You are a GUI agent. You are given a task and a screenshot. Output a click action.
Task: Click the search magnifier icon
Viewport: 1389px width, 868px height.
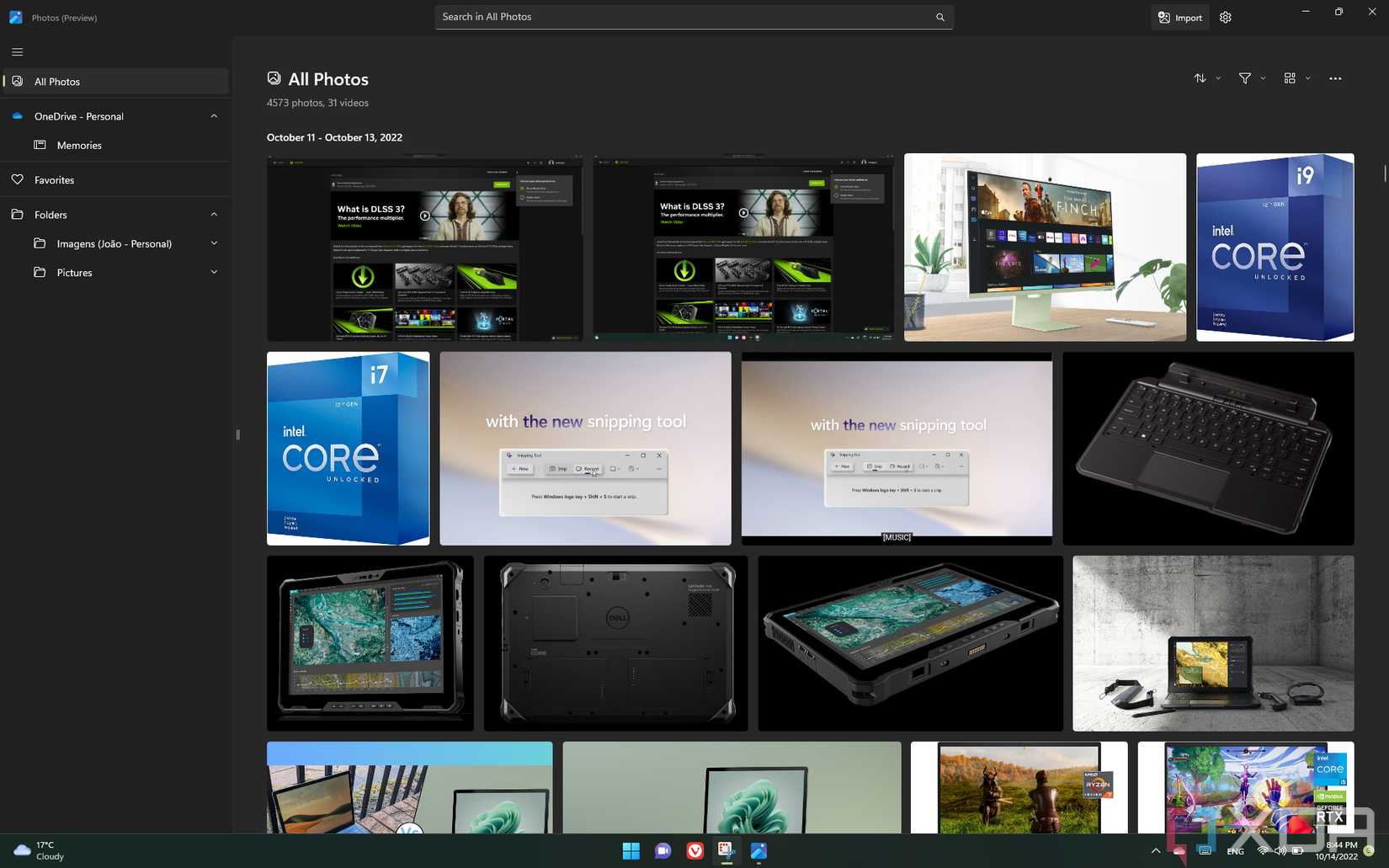tap(939, 17)
